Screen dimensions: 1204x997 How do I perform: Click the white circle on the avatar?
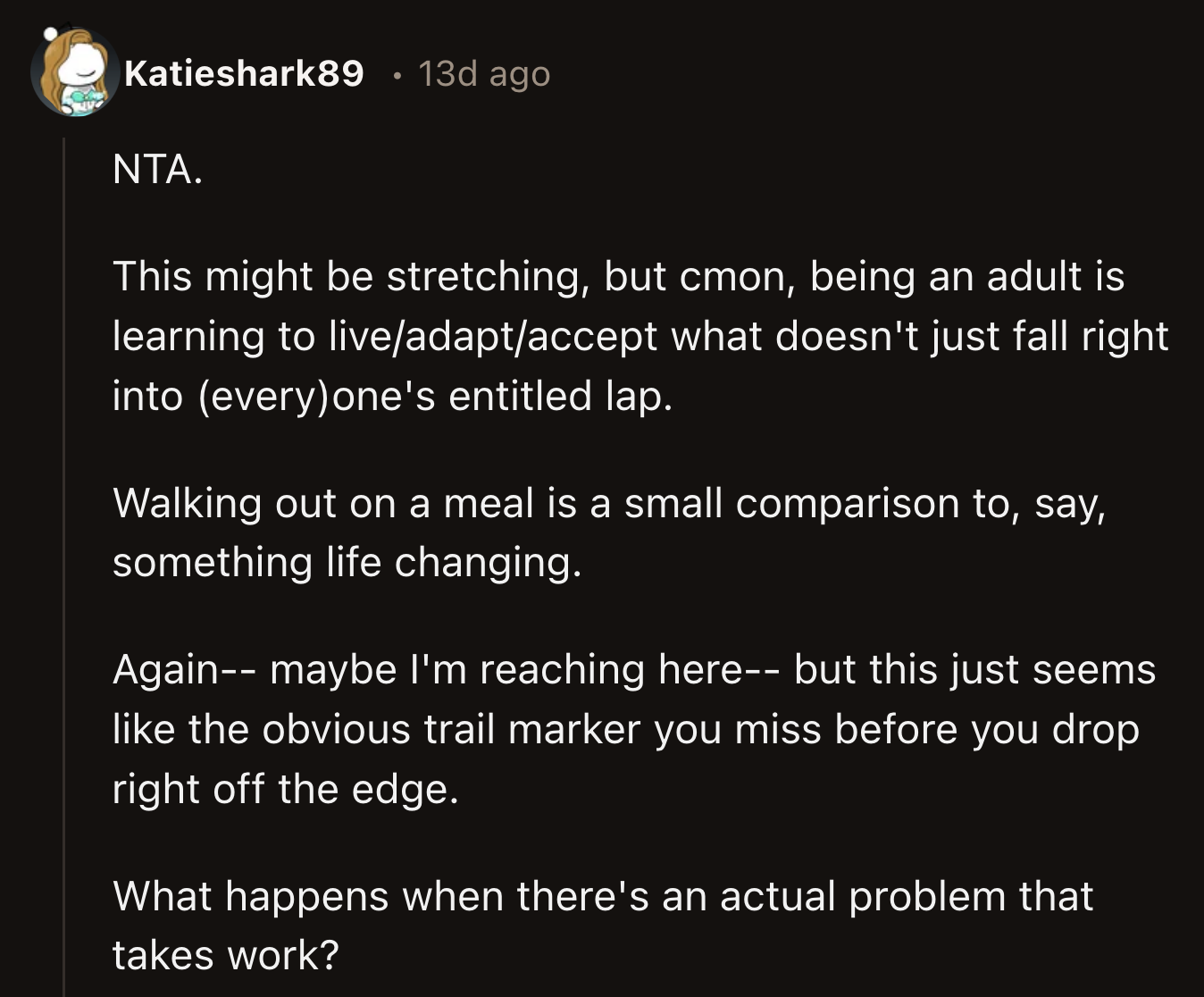tap(49, 33)
